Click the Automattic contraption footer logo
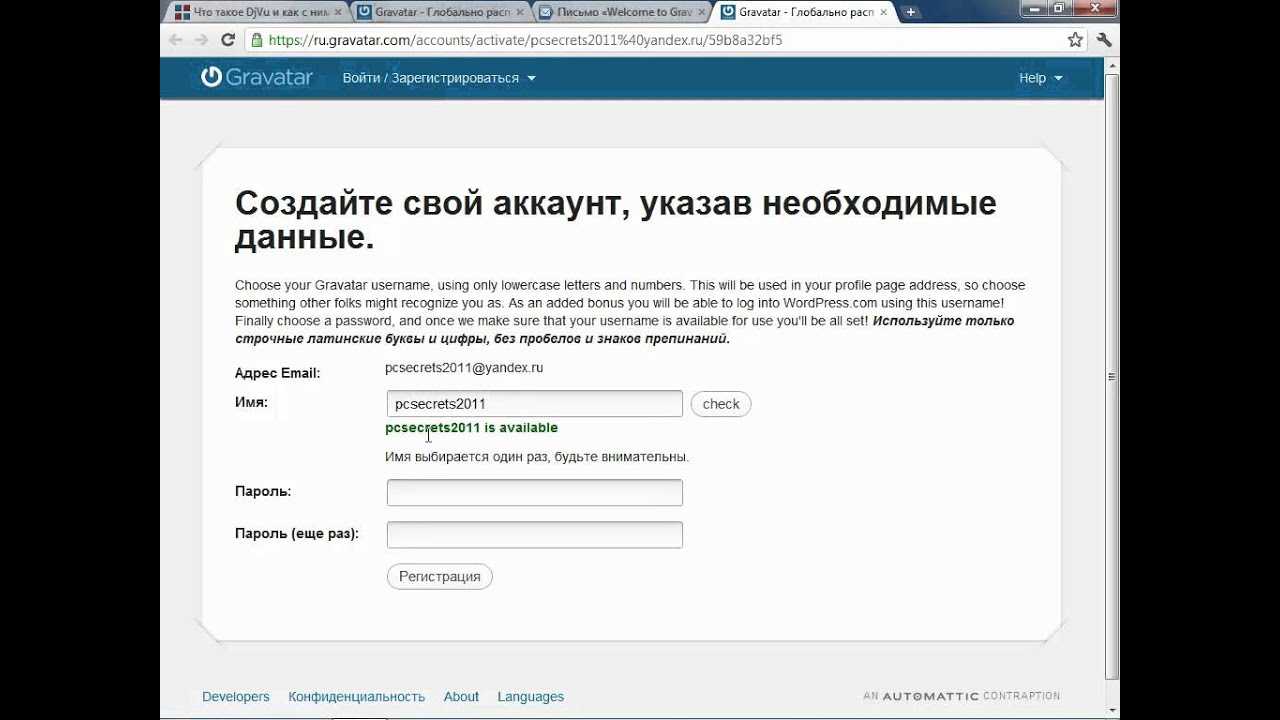This screenshot has width=1280, height=720. tap(961, 696)
